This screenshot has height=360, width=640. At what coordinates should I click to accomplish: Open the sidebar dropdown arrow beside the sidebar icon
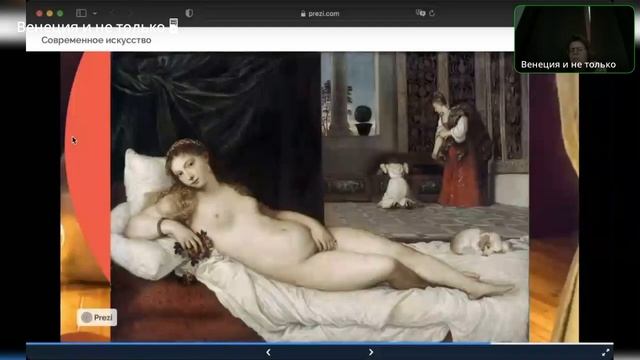[x=95, y=13]
